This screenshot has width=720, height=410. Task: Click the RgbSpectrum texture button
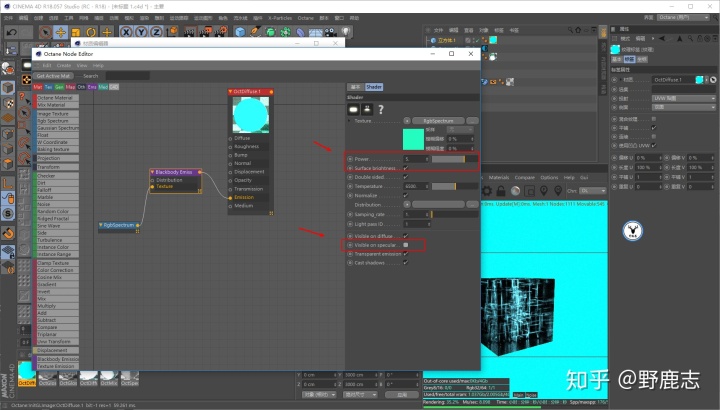[438, 121]
